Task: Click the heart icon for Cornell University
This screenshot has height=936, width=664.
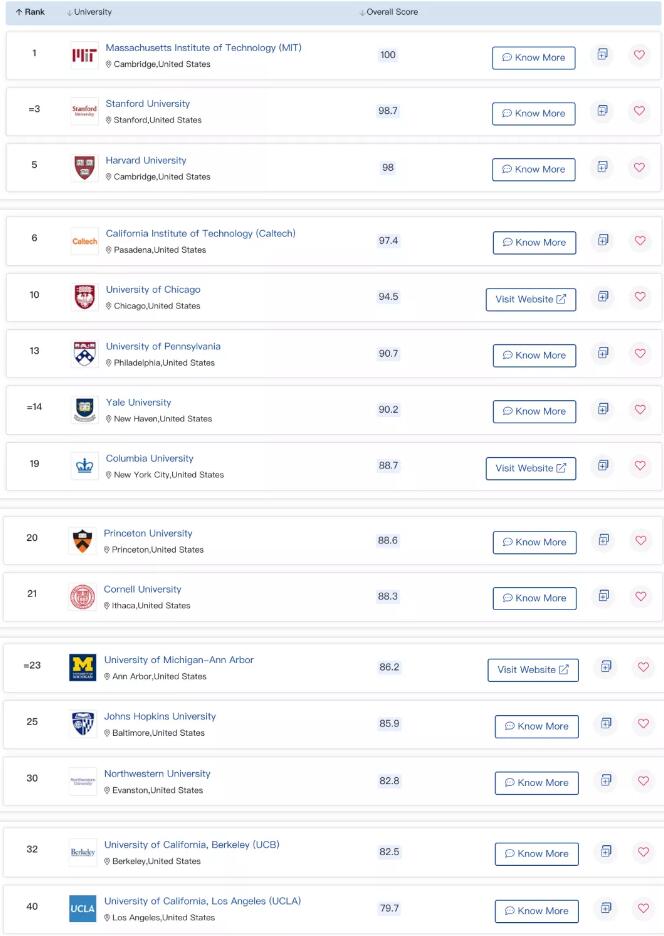Action: 640,596
